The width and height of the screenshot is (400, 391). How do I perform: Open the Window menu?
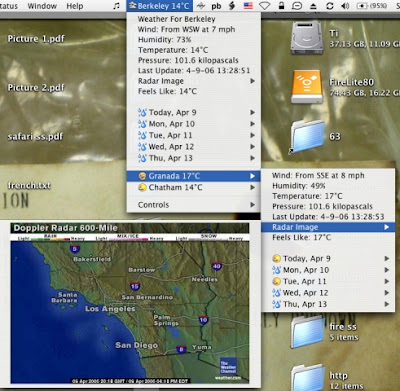tap(42, 6)
